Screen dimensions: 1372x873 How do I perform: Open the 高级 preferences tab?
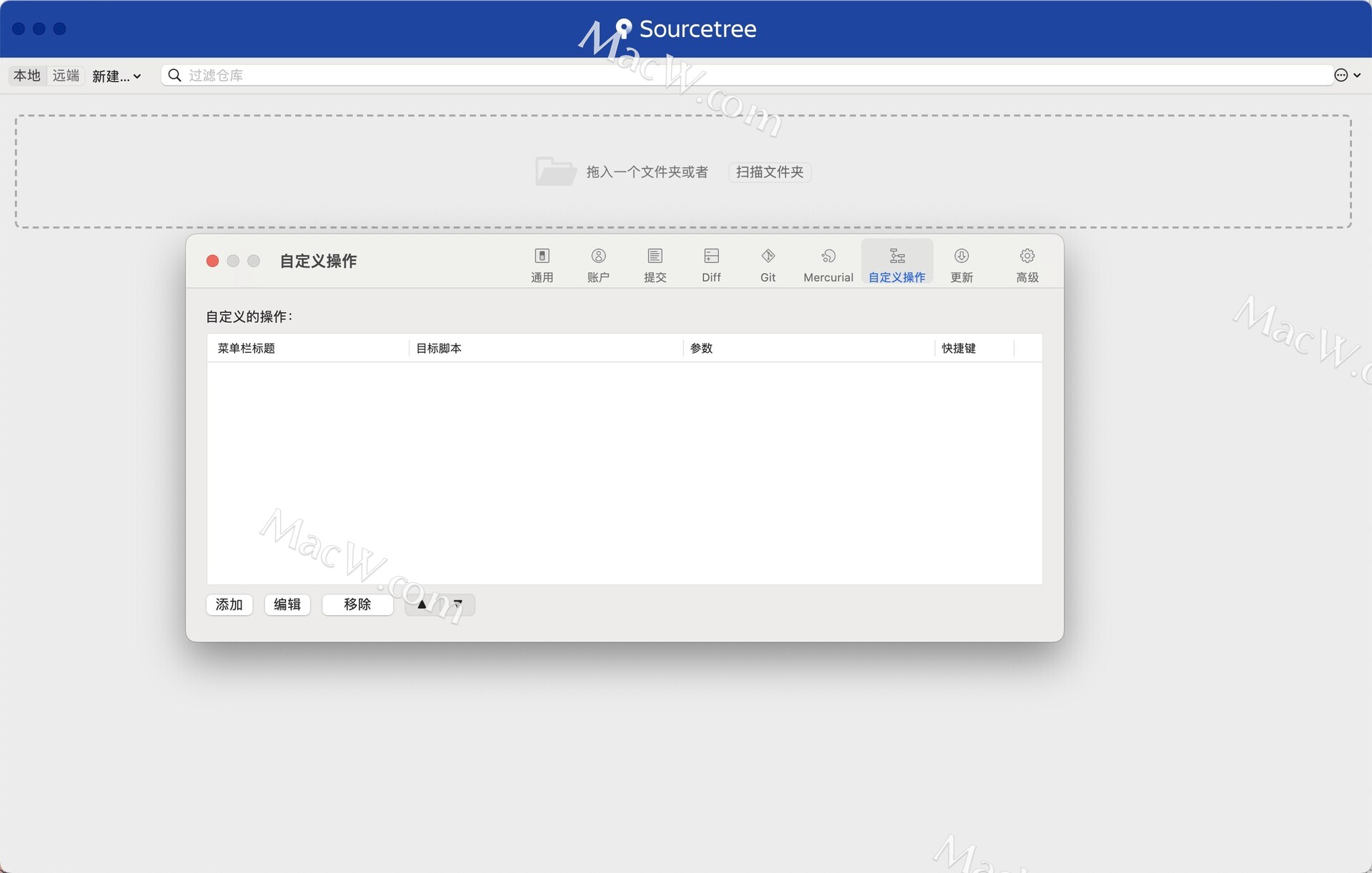pyautogui.click(x=1028, y=264)
